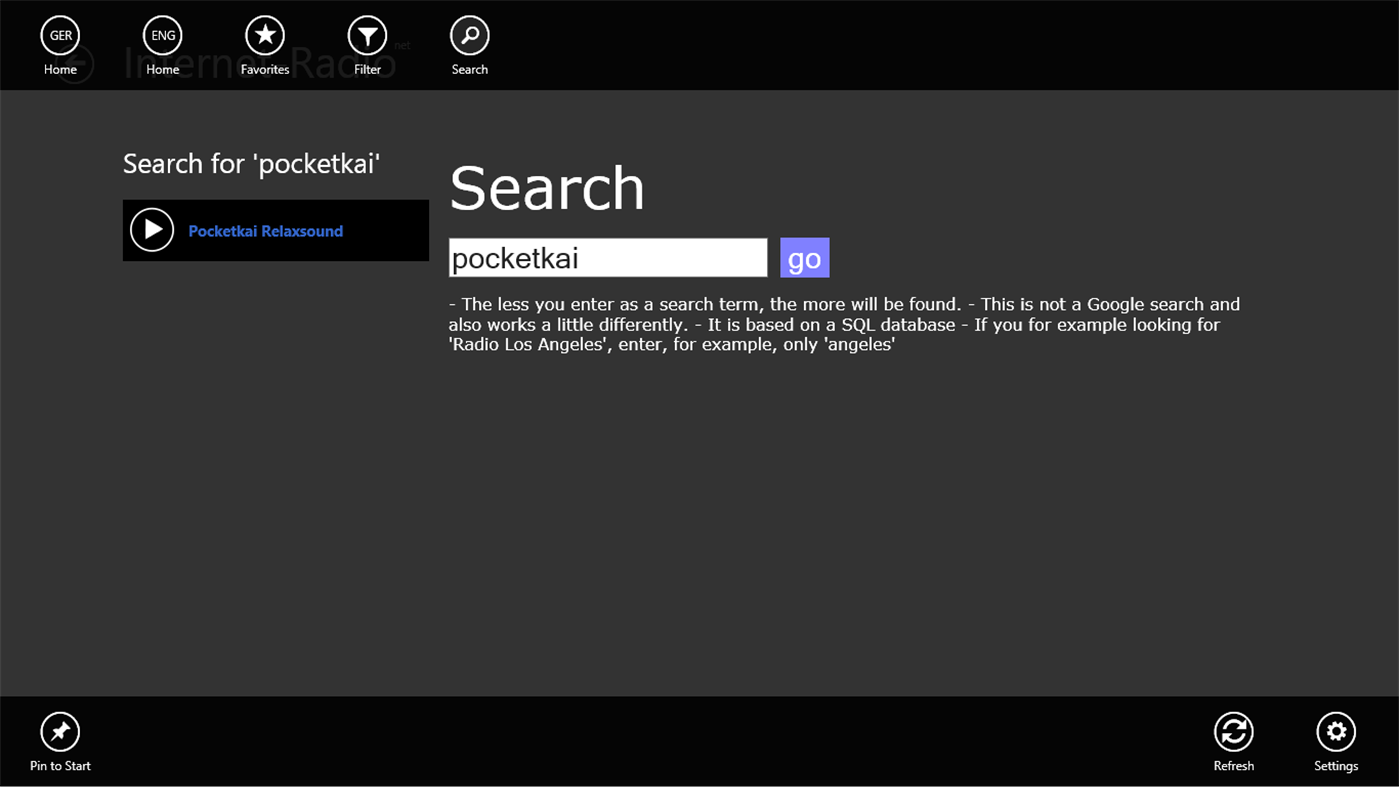This screenshot has width=1399, height=787.
Task: Click inside the search term field
Action: [x=607, y=257]
